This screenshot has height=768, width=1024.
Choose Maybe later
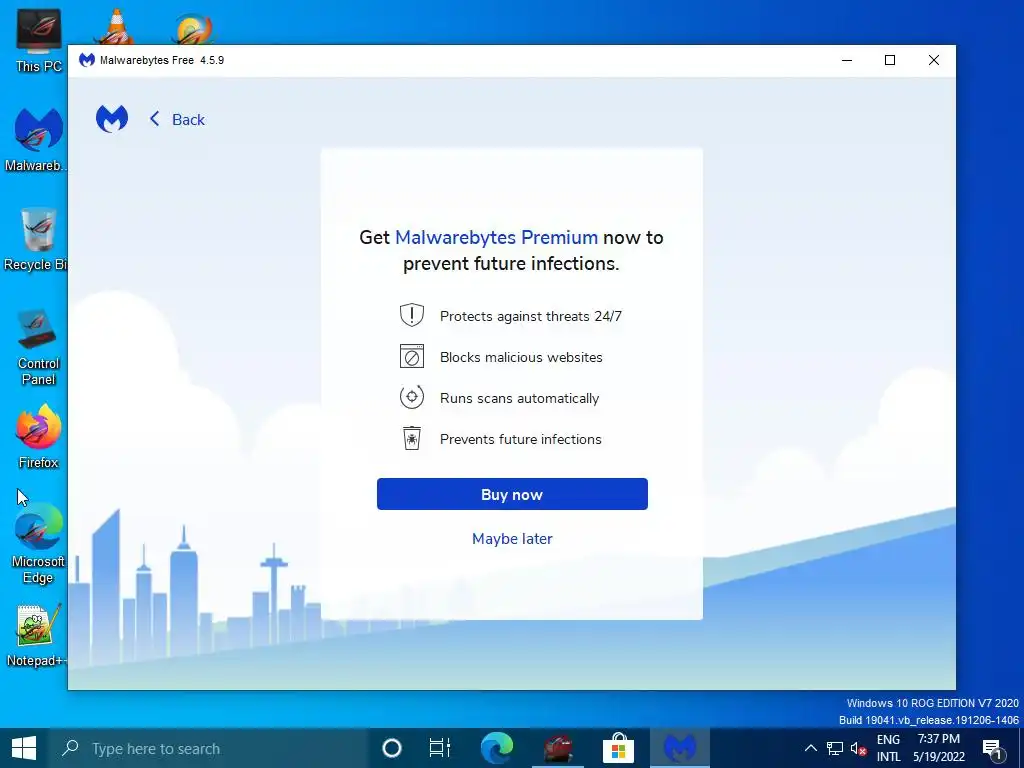(512, 539)
